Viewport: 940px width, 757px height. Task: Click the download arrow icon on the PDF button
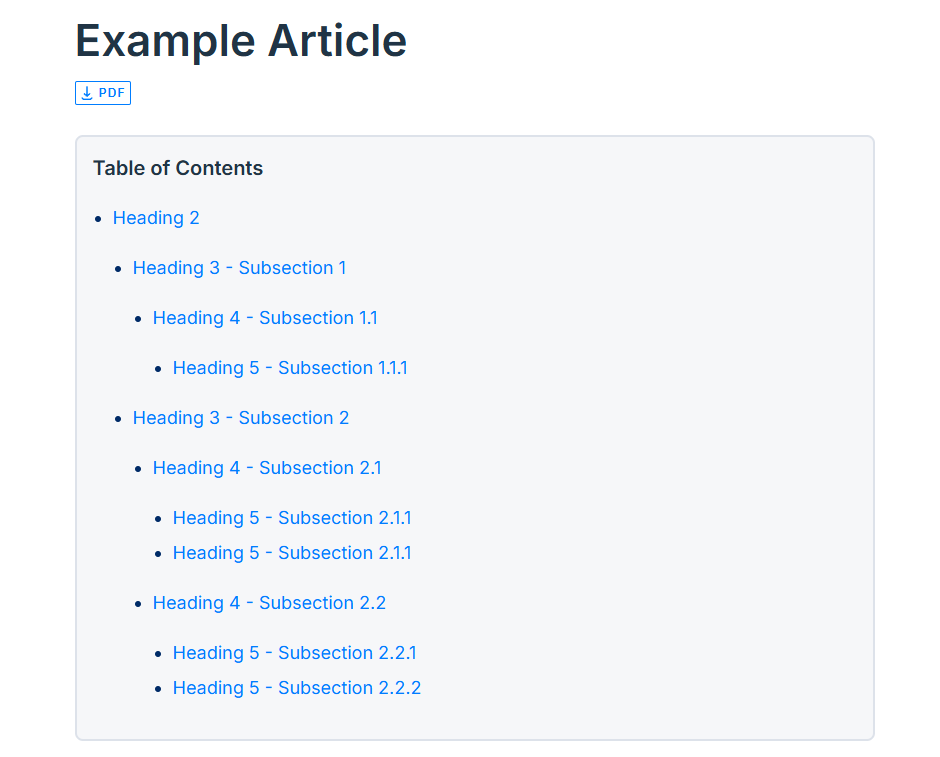pyautogui.click(x=87, y=93)
